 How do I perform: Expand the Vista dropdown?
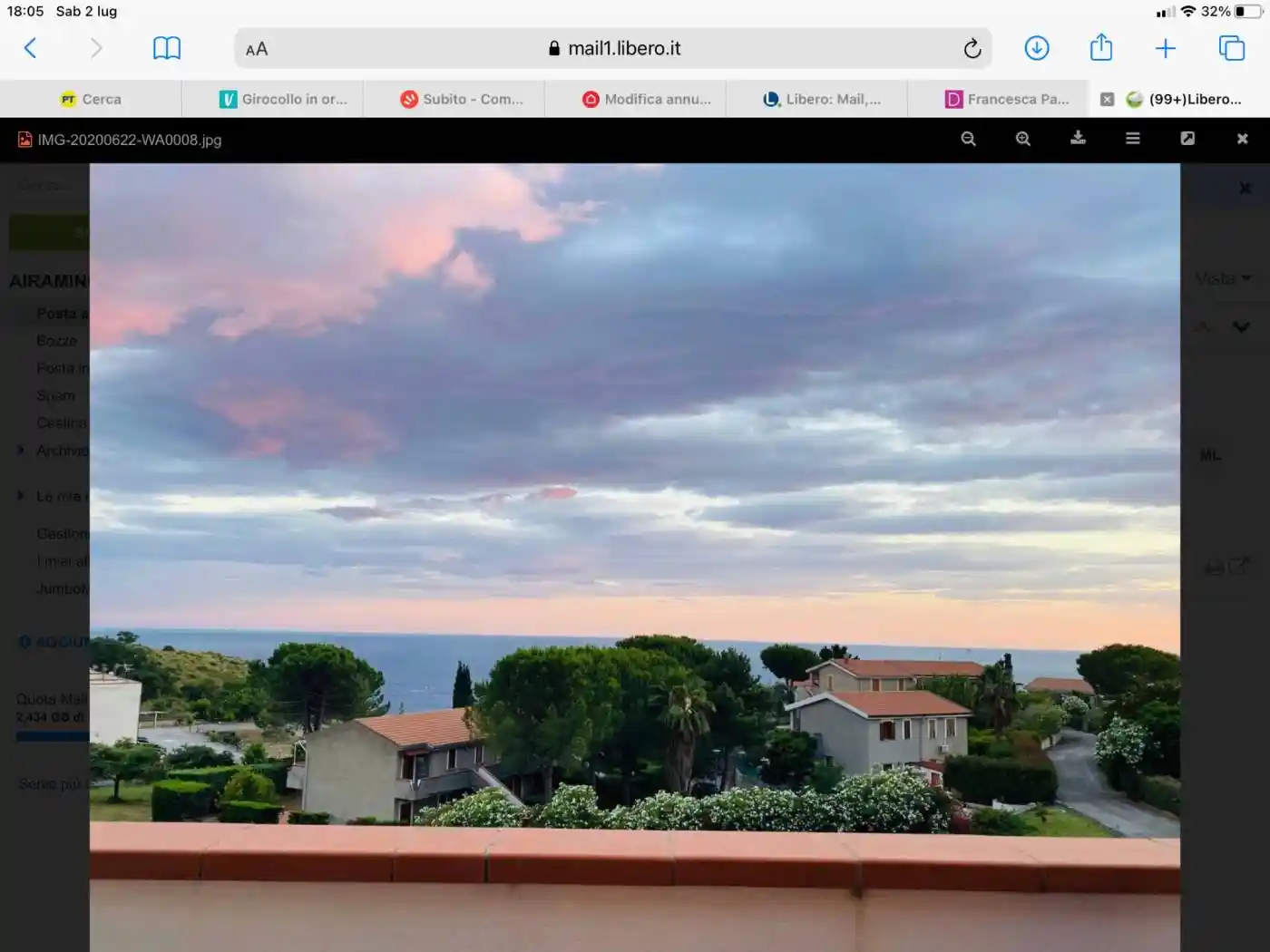coord(1222,278)
